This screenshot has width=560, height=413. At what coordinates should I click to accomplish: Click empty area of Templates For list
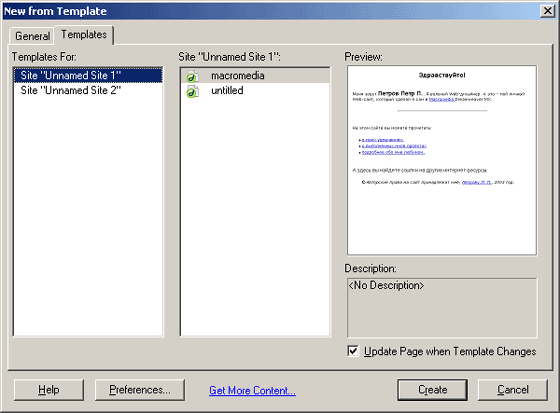pos(88,214)
